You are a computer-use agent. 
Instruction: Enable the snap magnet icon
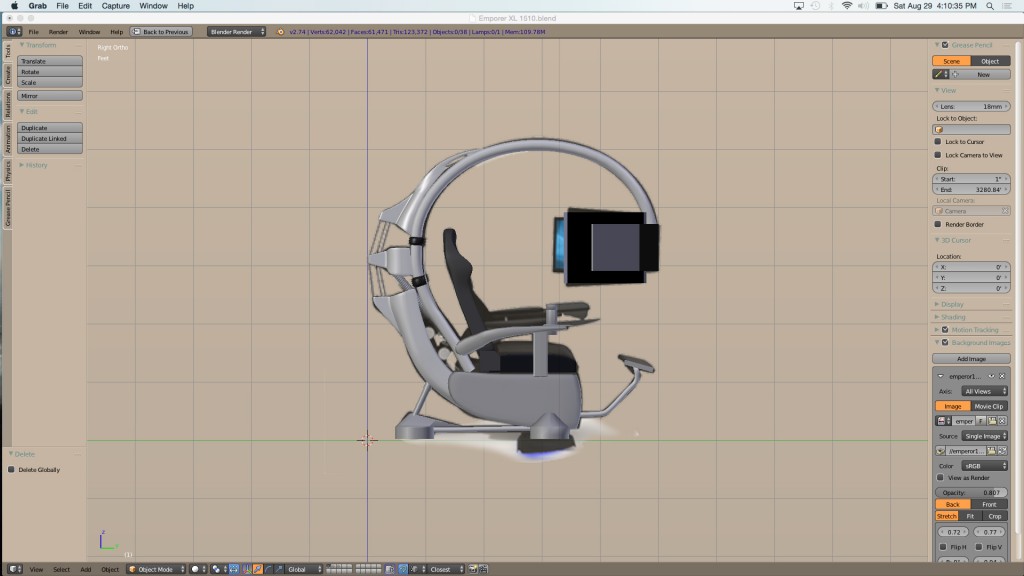(x=403, y=568)
